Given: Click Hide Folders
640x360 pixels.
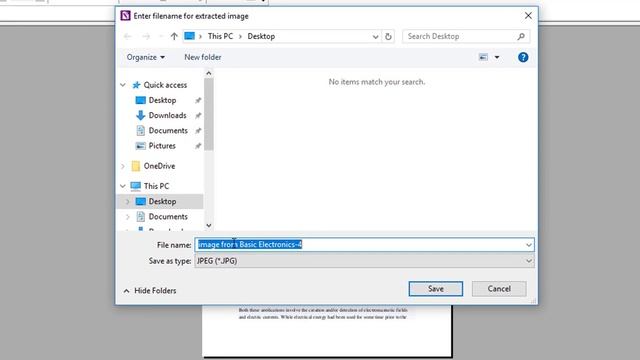Looking at the screenshot, I should click(150, 291).
